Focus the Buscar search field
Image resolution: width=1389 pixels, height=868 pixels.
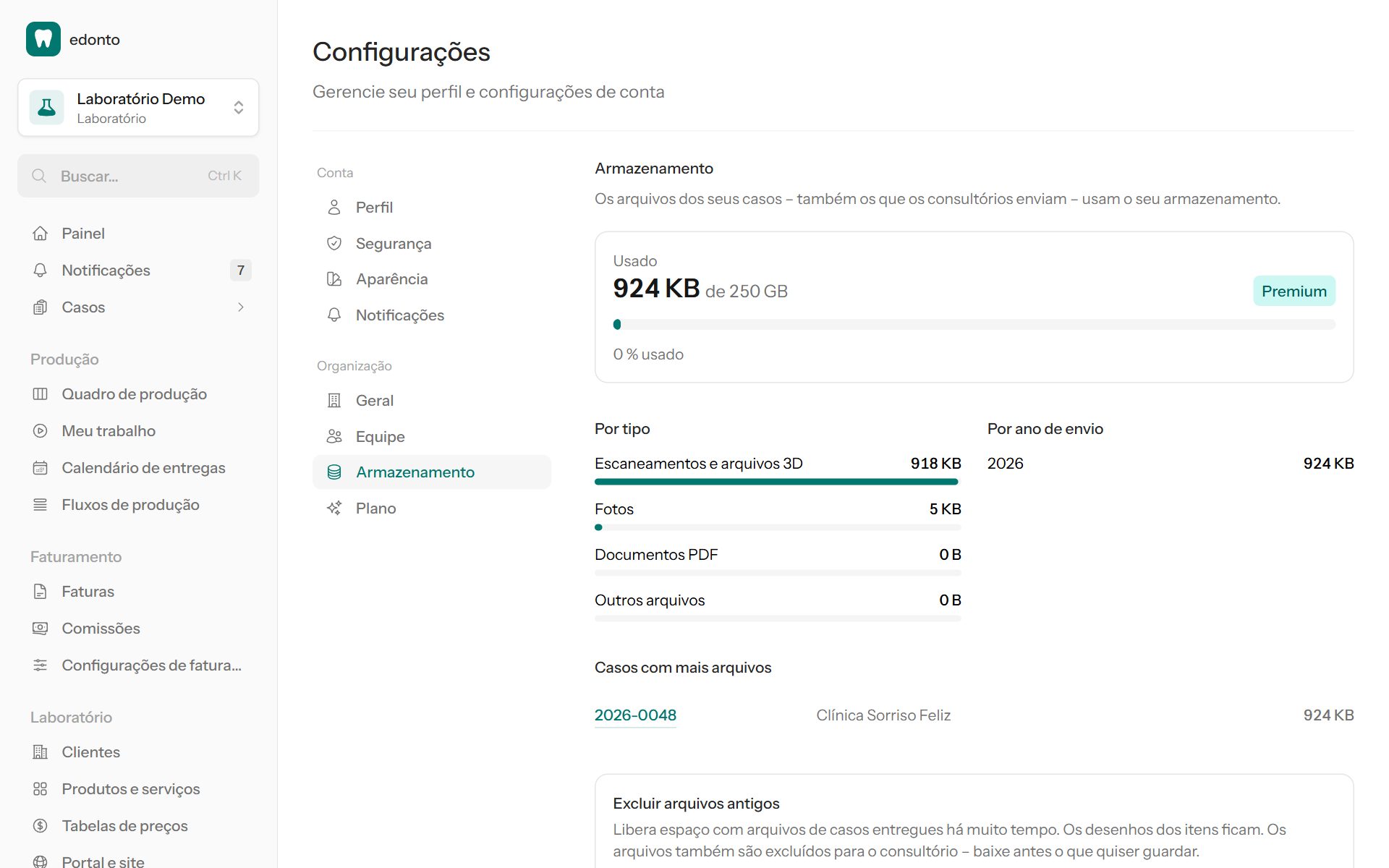click(x=138, y=176)
